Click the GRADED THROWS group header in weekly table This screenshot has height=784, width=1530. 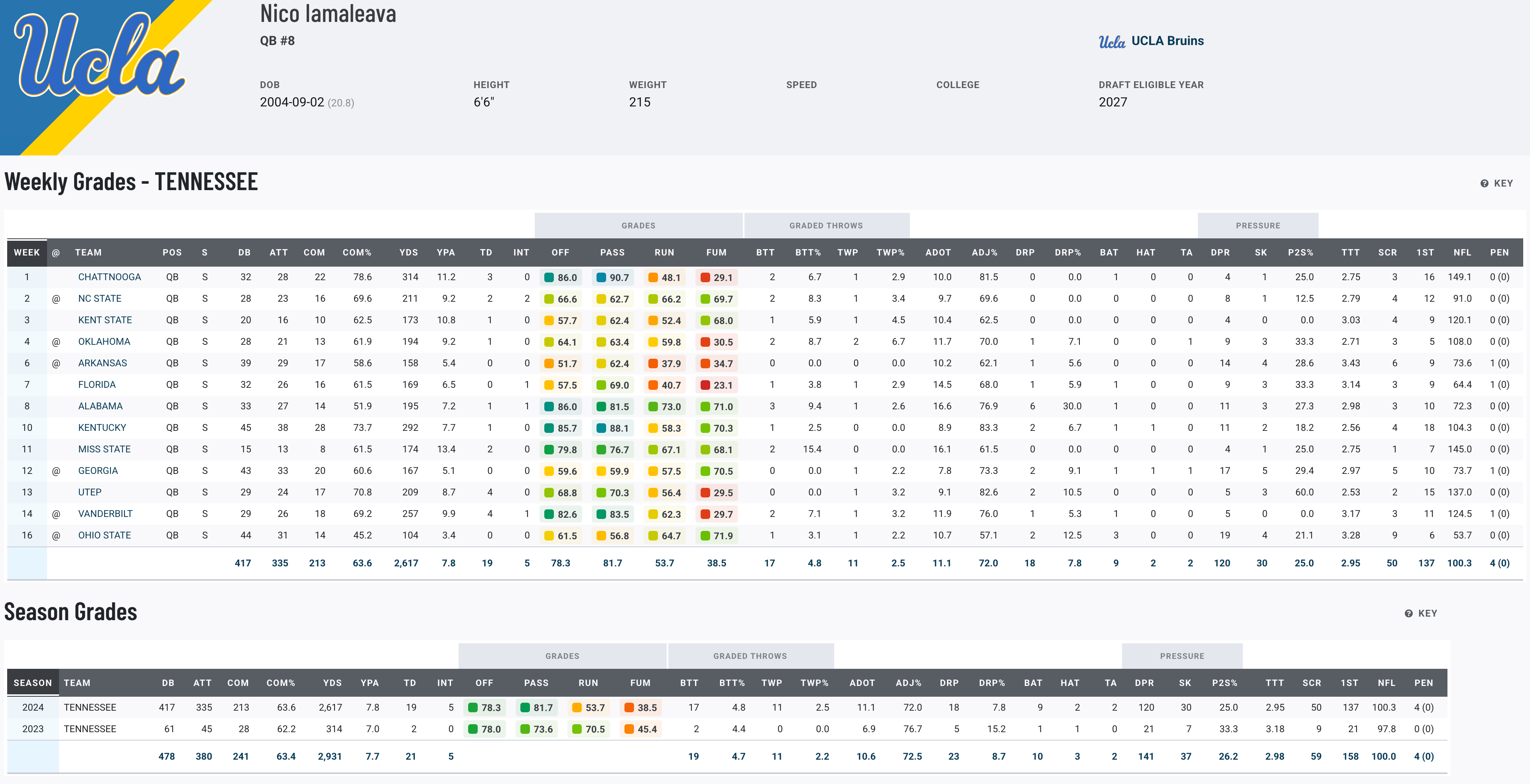(825, 226)
